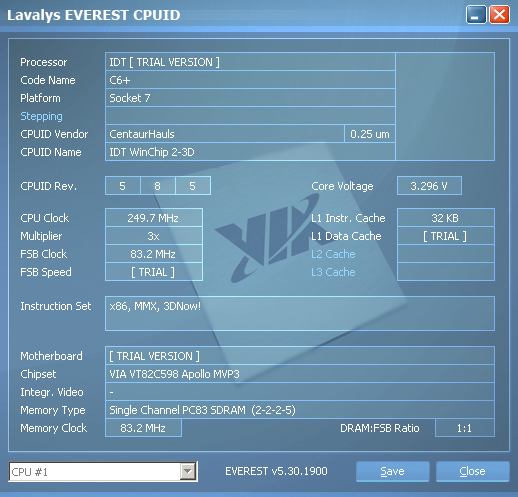Click the Close button at bottom
This screenshot has width=518, height=497.
[472, 471]
